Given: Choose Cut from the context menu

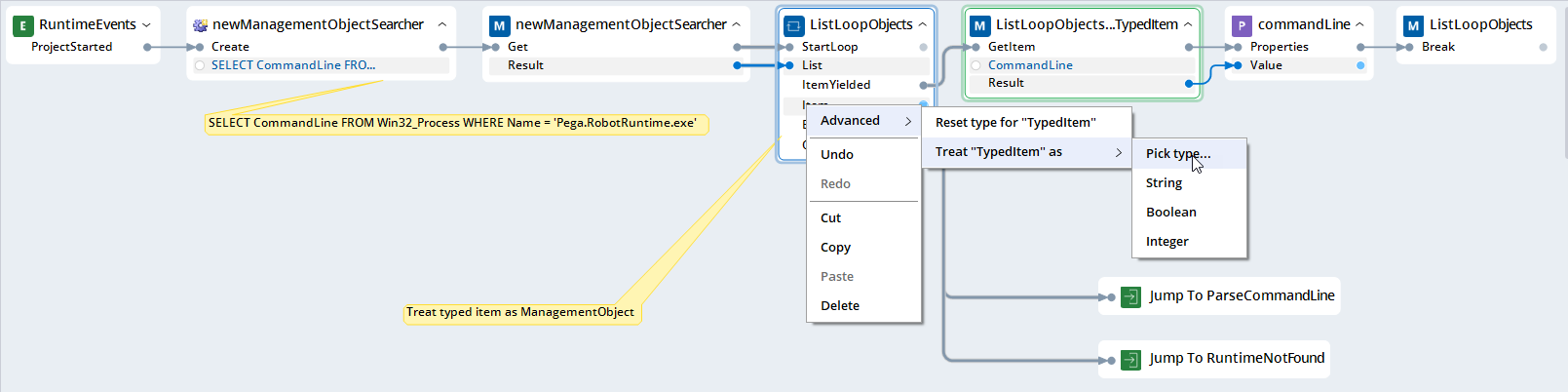Looking at the screenshot, I should click(863, 217).
